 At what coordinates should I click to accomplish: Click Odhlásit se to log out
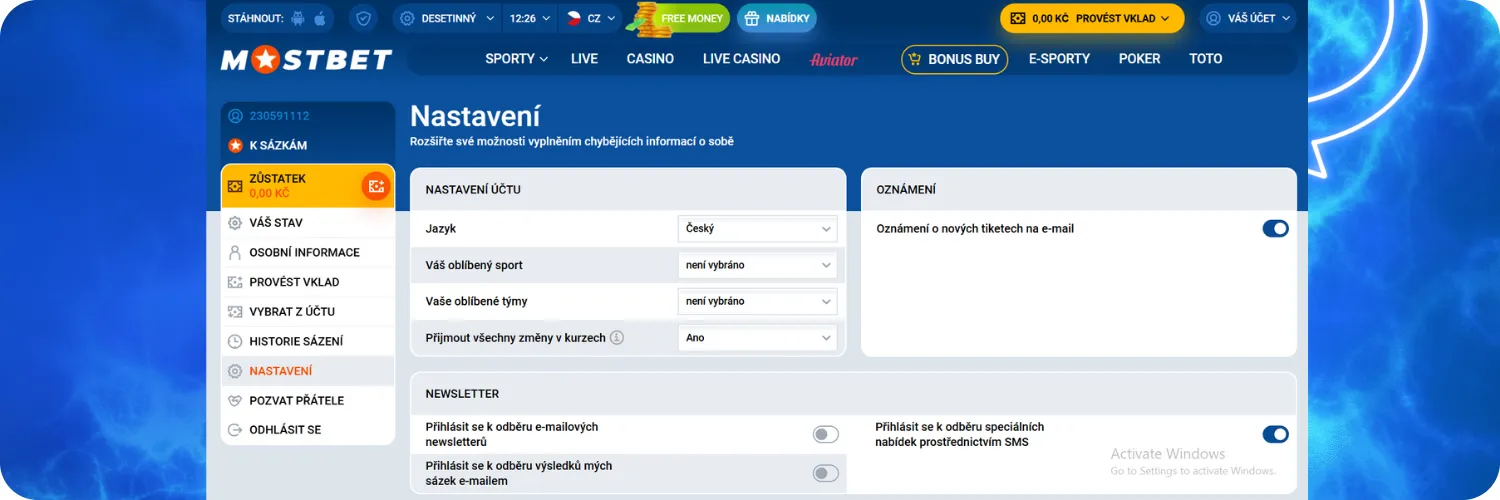pyautogui.click(x=285, y=430)
